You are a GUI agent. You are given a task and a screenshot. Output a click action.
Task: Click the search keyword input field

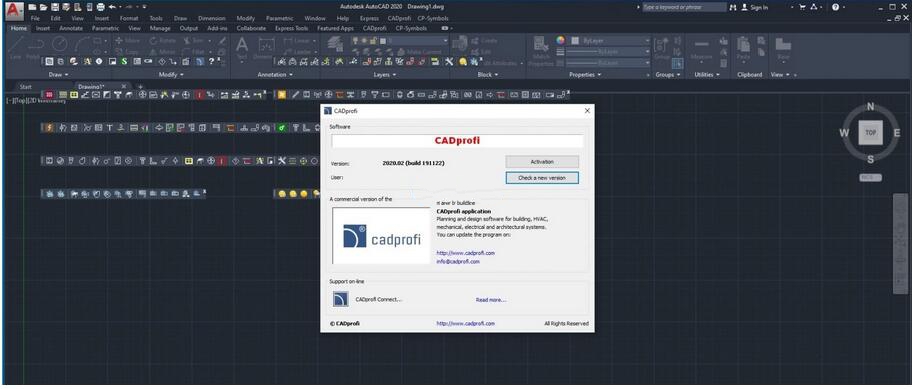pos(684,7)
